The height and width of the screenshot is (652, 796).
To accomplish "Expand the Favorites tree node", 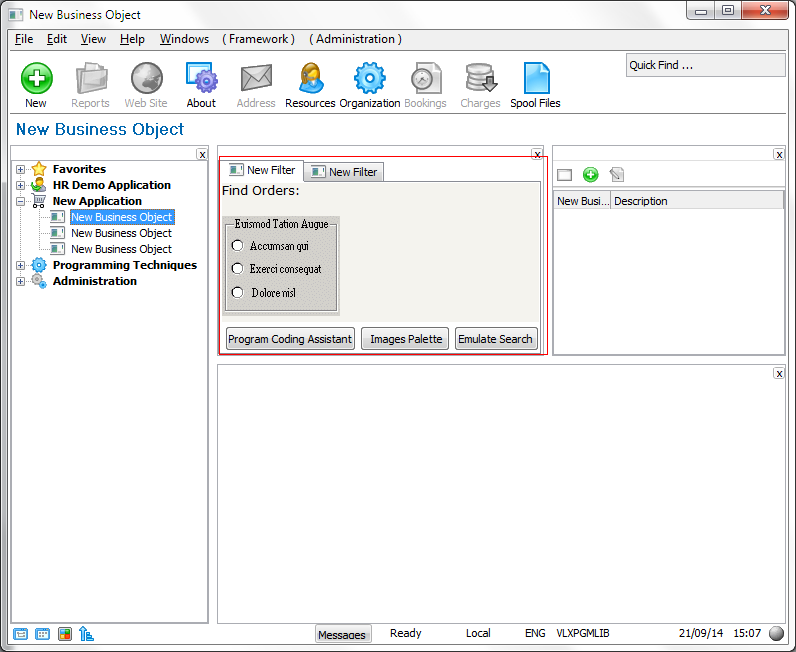I will 20,169.
